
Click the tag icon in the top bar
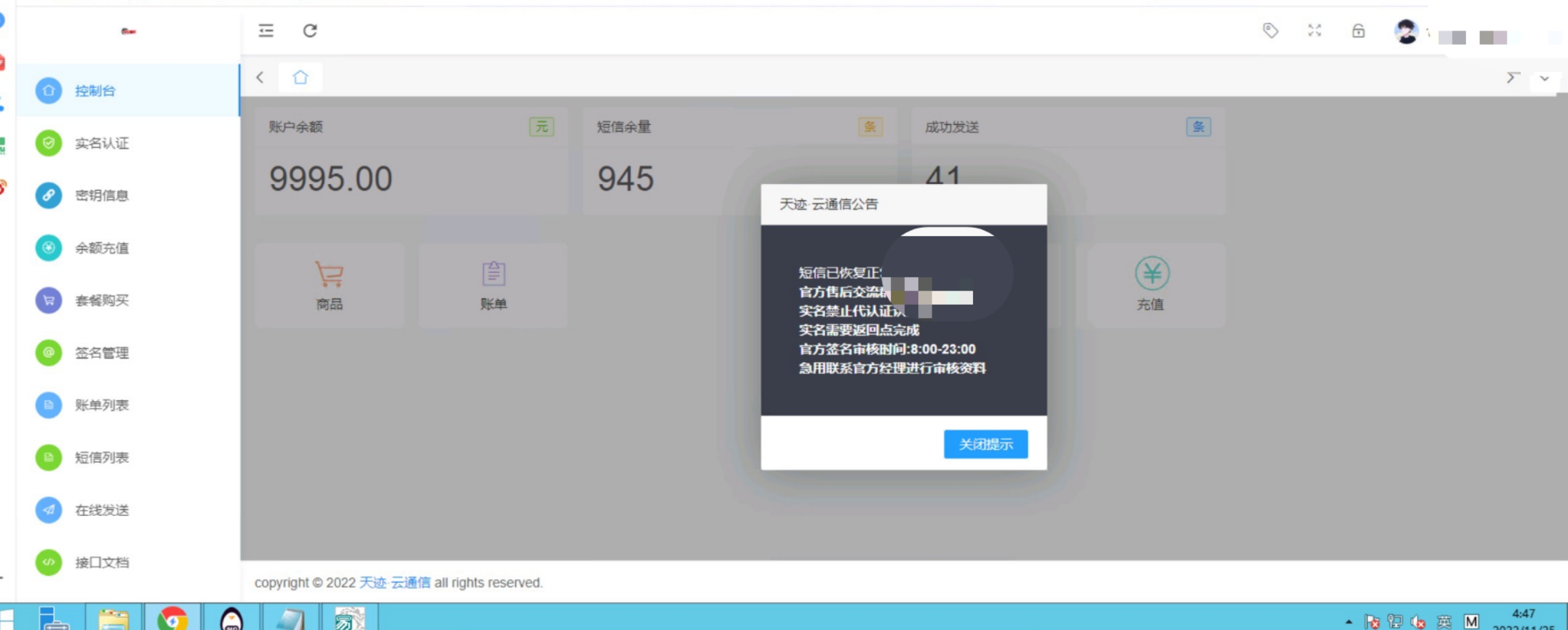click(x=1269, y=31)
